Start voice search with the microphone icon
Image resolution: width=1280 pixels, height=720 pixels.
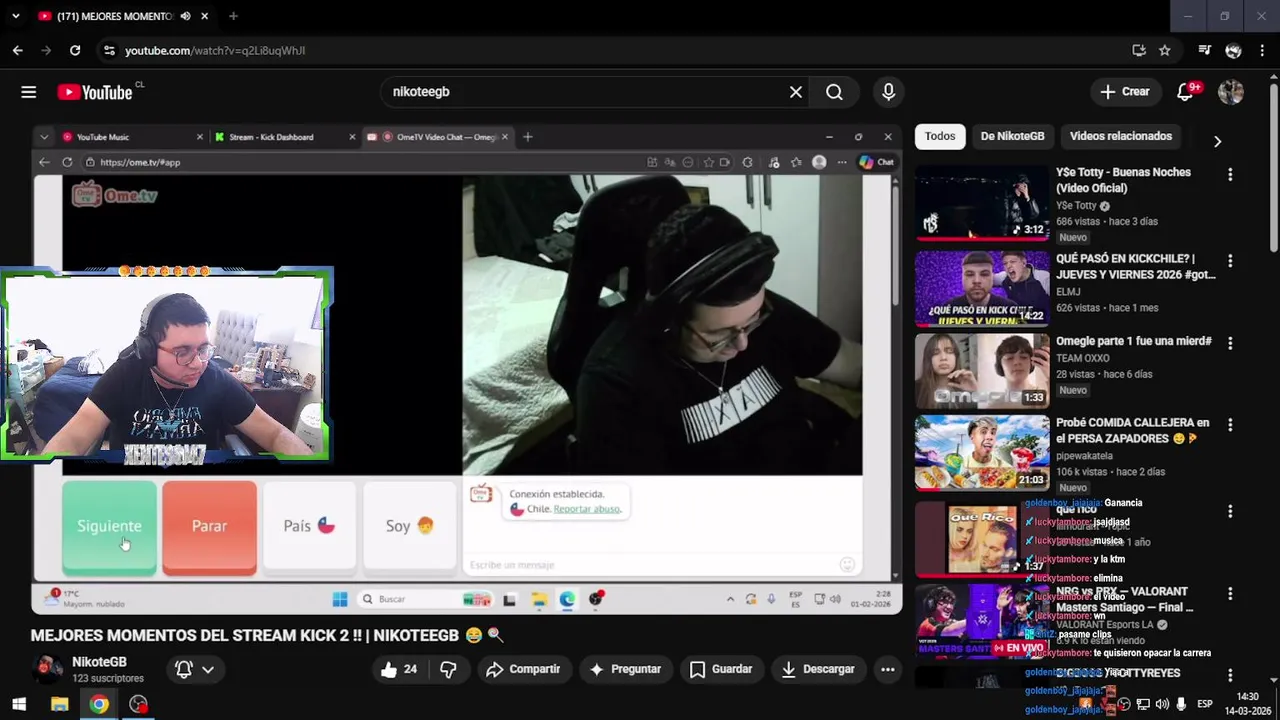tap(888, 92)
